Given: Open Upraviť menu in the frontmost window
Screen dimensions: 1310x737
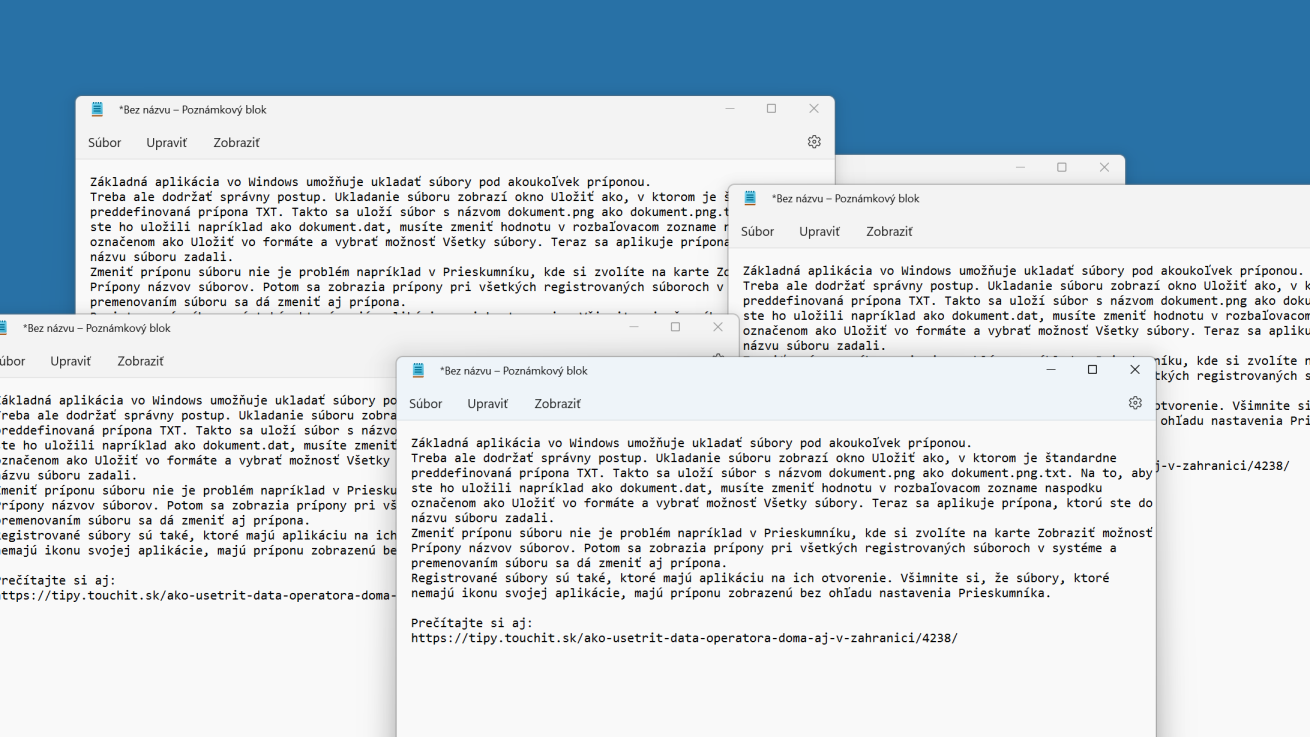Looking at the screenshot, I should click(x=487, y=404).
